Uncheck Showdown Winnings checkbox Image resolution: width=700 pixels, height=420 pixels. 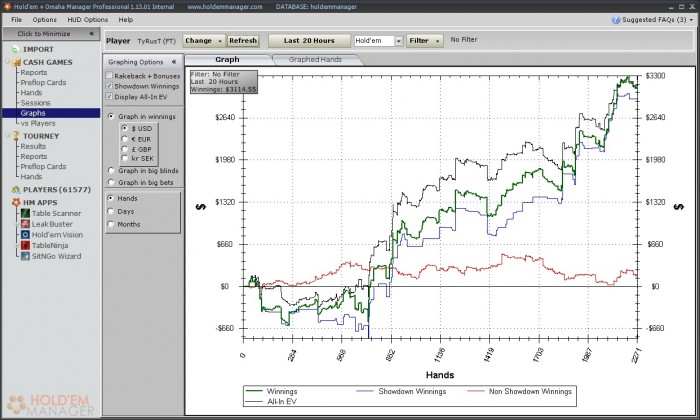(109, 86)
